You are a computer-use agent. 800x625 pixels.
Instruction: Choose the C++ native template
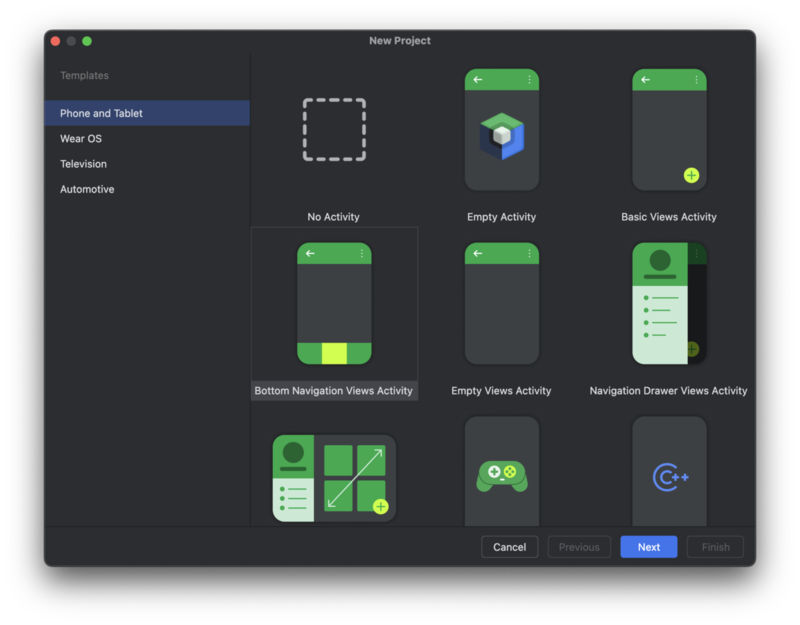[x=669, y=471]
